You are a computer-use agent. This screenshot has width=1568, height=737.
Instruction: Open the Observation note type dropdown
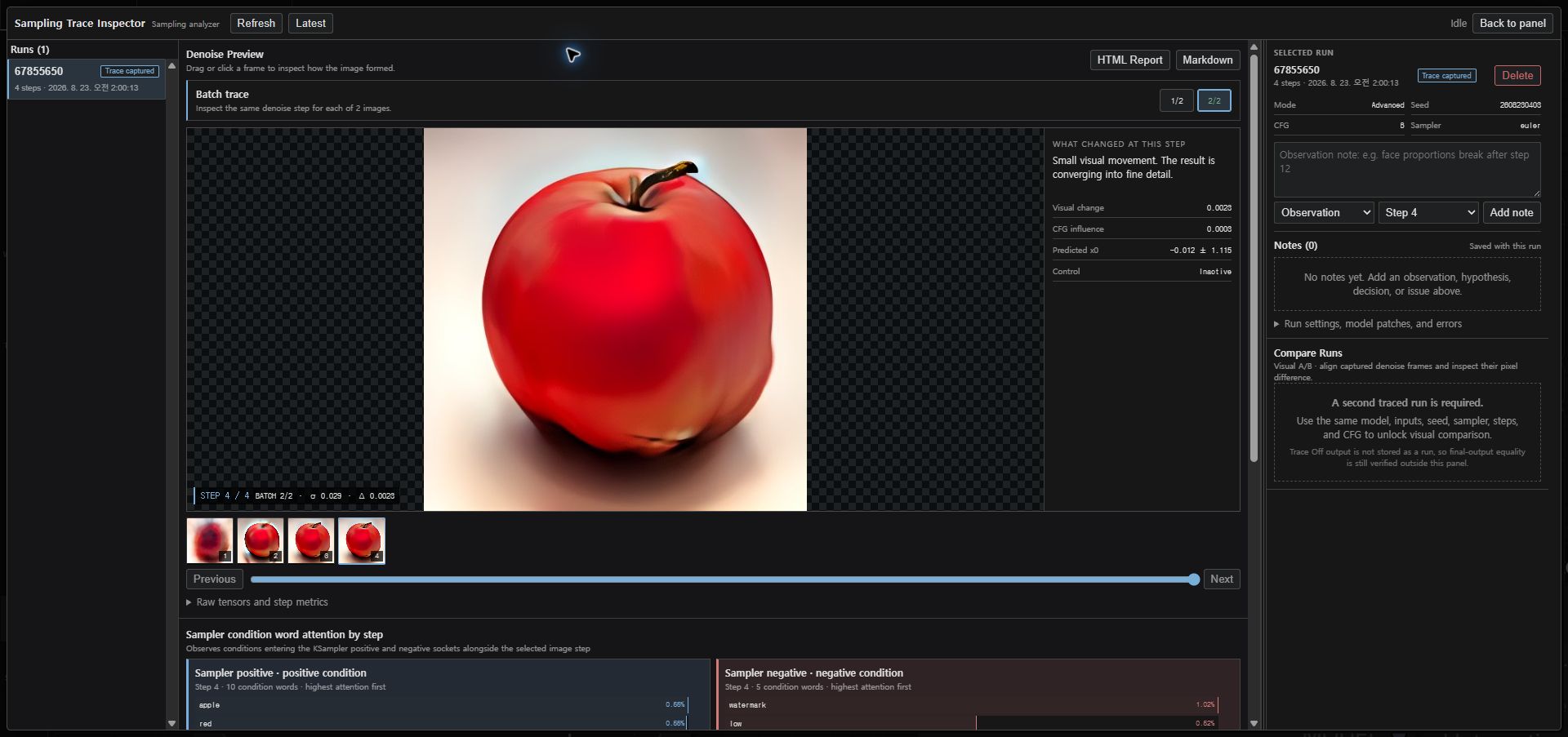pos(1324,213)
